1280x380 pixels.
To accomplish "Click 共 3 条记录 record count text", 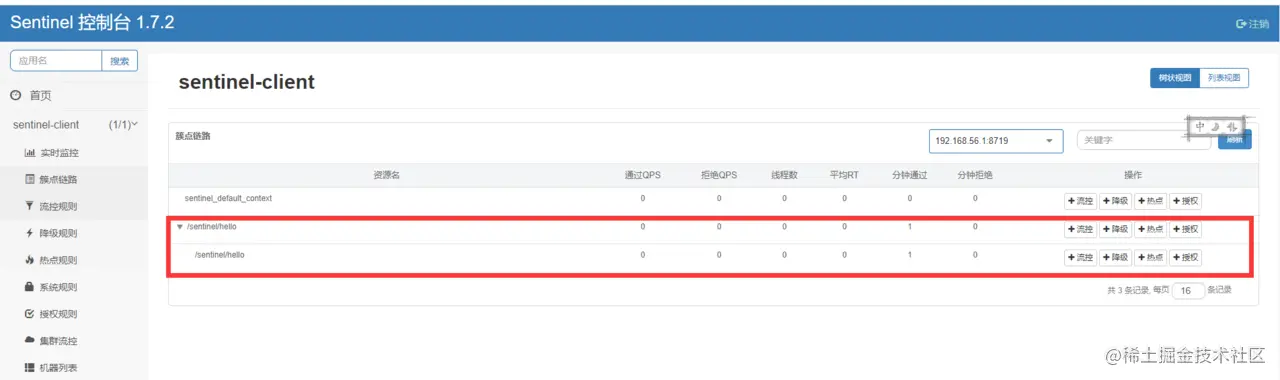I will (1128, 290).
